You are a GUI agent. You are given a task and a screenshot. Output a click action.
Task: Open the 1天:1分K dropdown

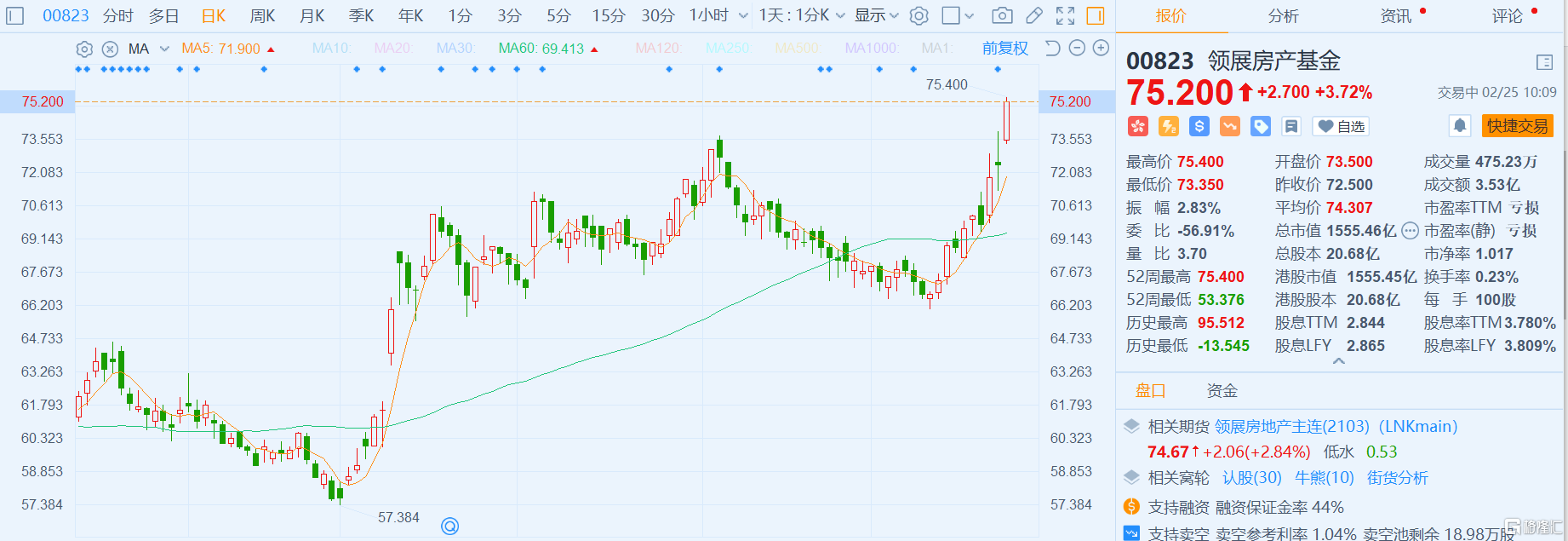pyautogui.click(x=802, y=15)
